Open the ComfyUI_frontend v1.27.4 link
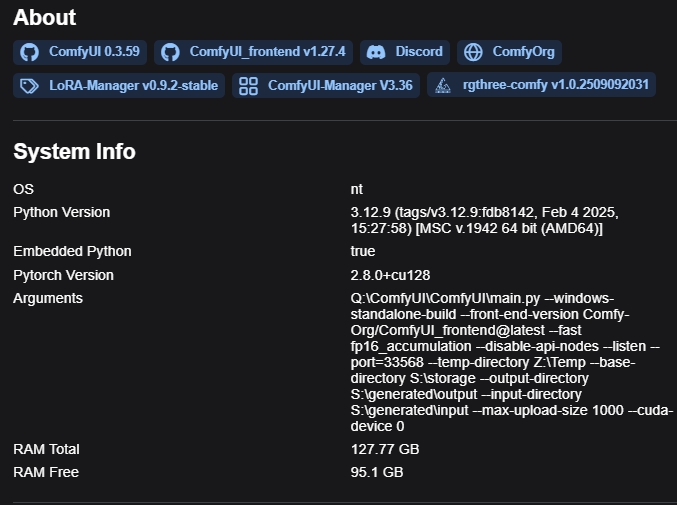This screenshot has width=677, height=505. [x=253, y=52]
